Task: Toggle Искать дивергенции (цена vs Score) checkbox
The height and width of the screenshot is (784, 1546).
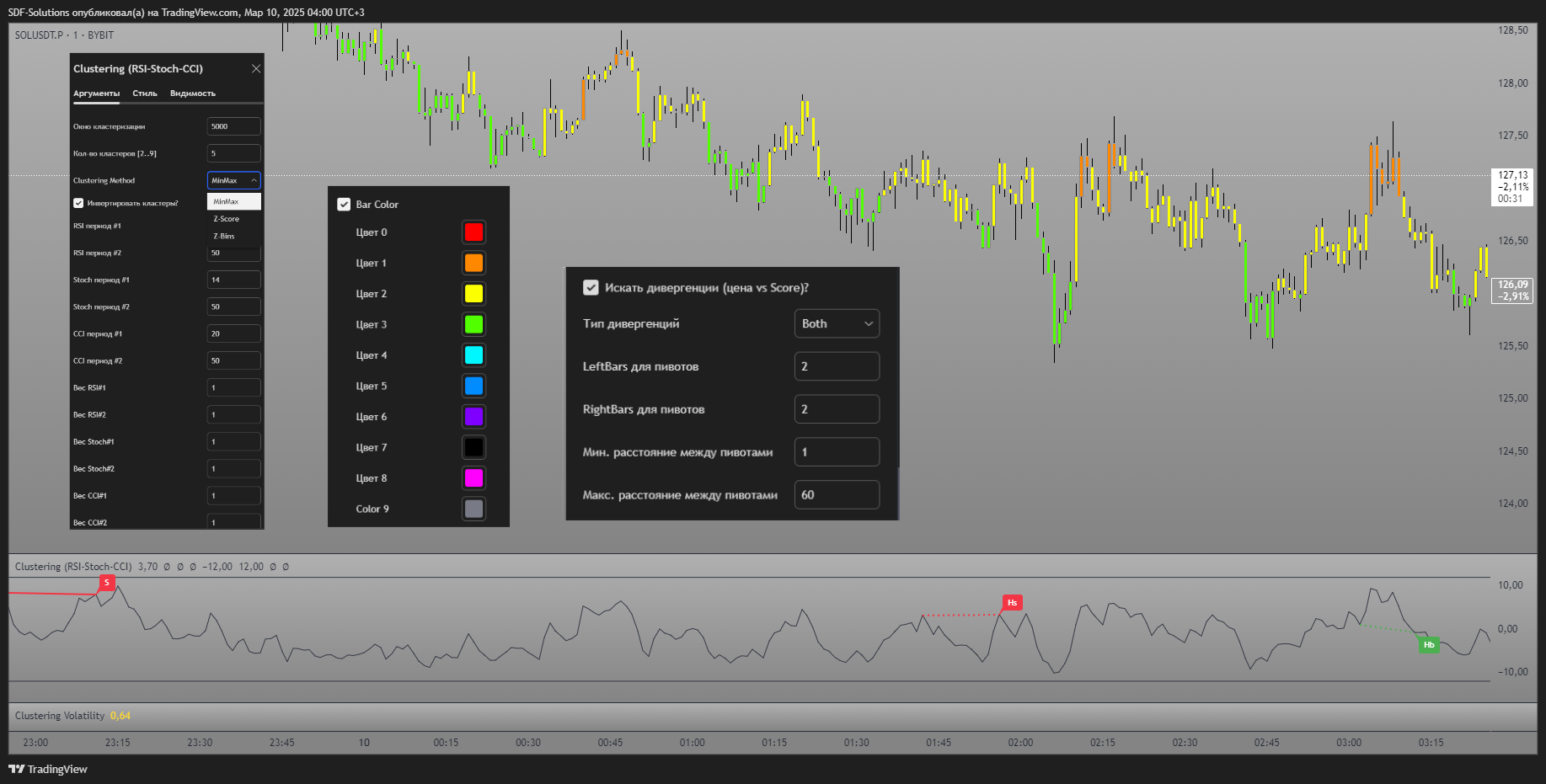Action: coord(591,288)
